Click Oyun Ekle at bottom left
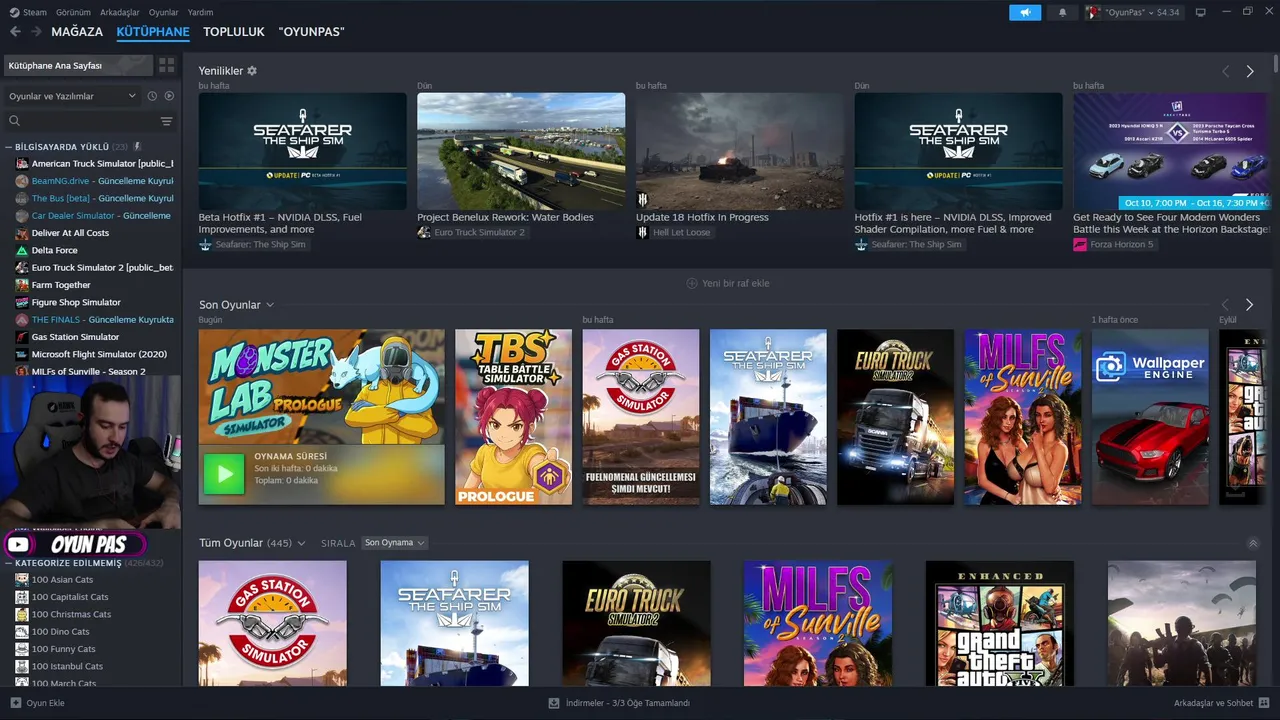 pos(37,703)
